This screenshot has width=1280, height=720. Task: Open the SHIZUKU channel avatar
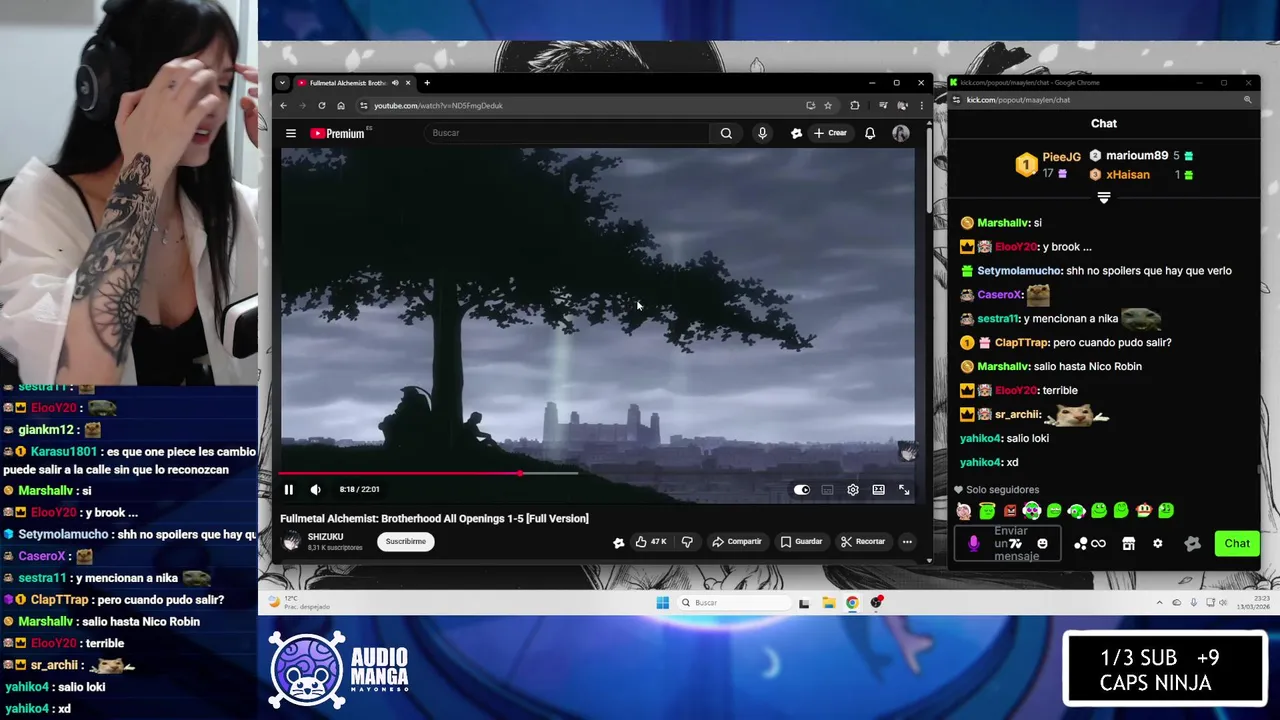(291, 541)
